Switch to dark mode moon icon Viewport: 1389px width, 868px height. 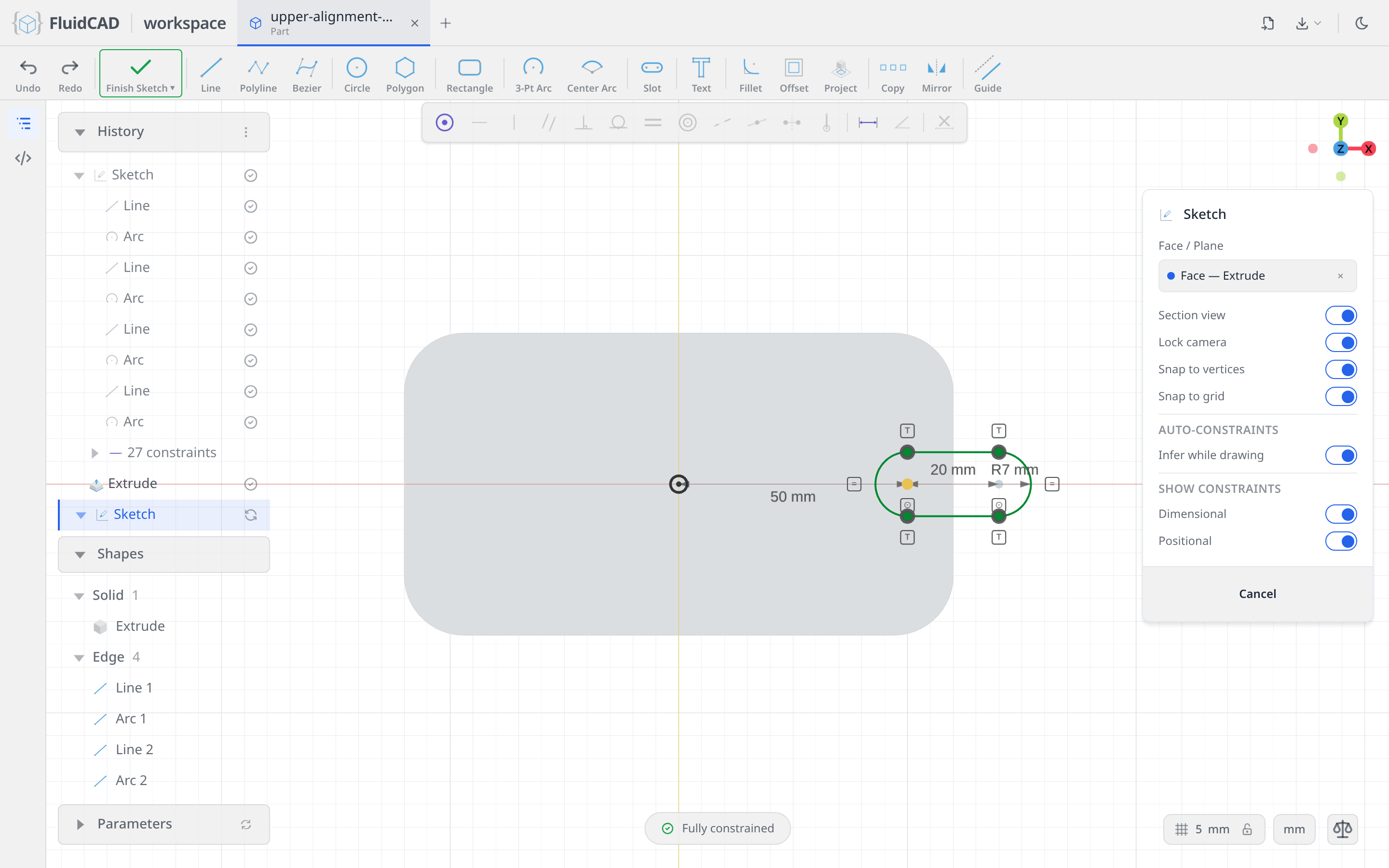(x=1362, y=23)
